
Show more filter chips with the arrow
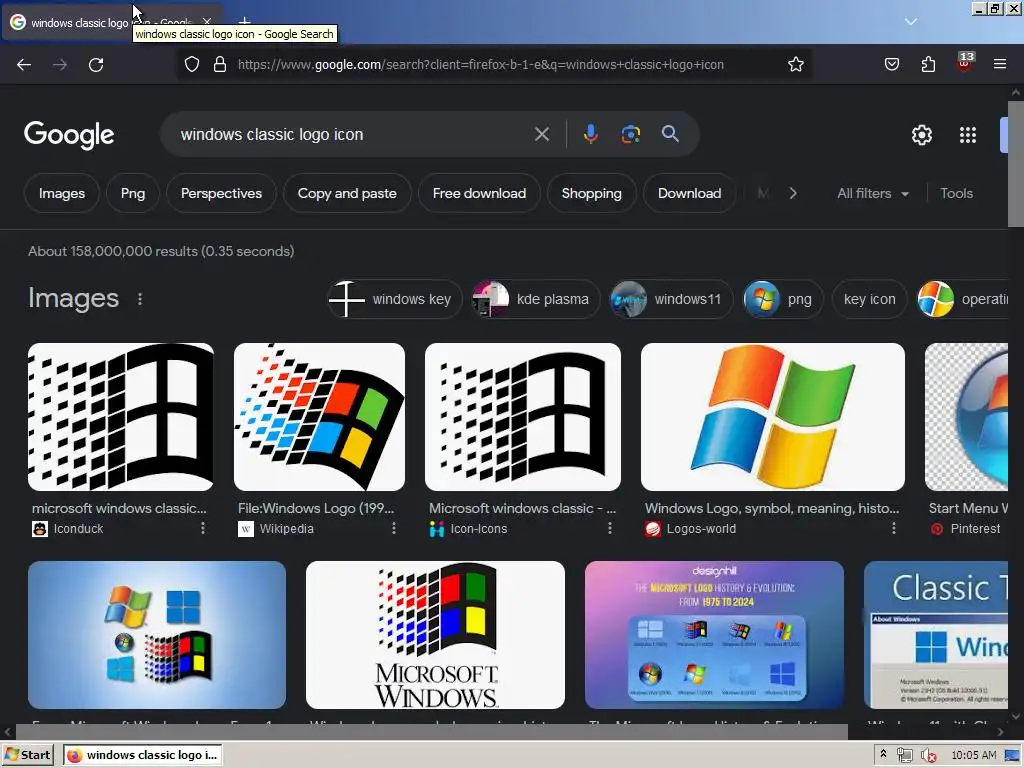[793, 193]
